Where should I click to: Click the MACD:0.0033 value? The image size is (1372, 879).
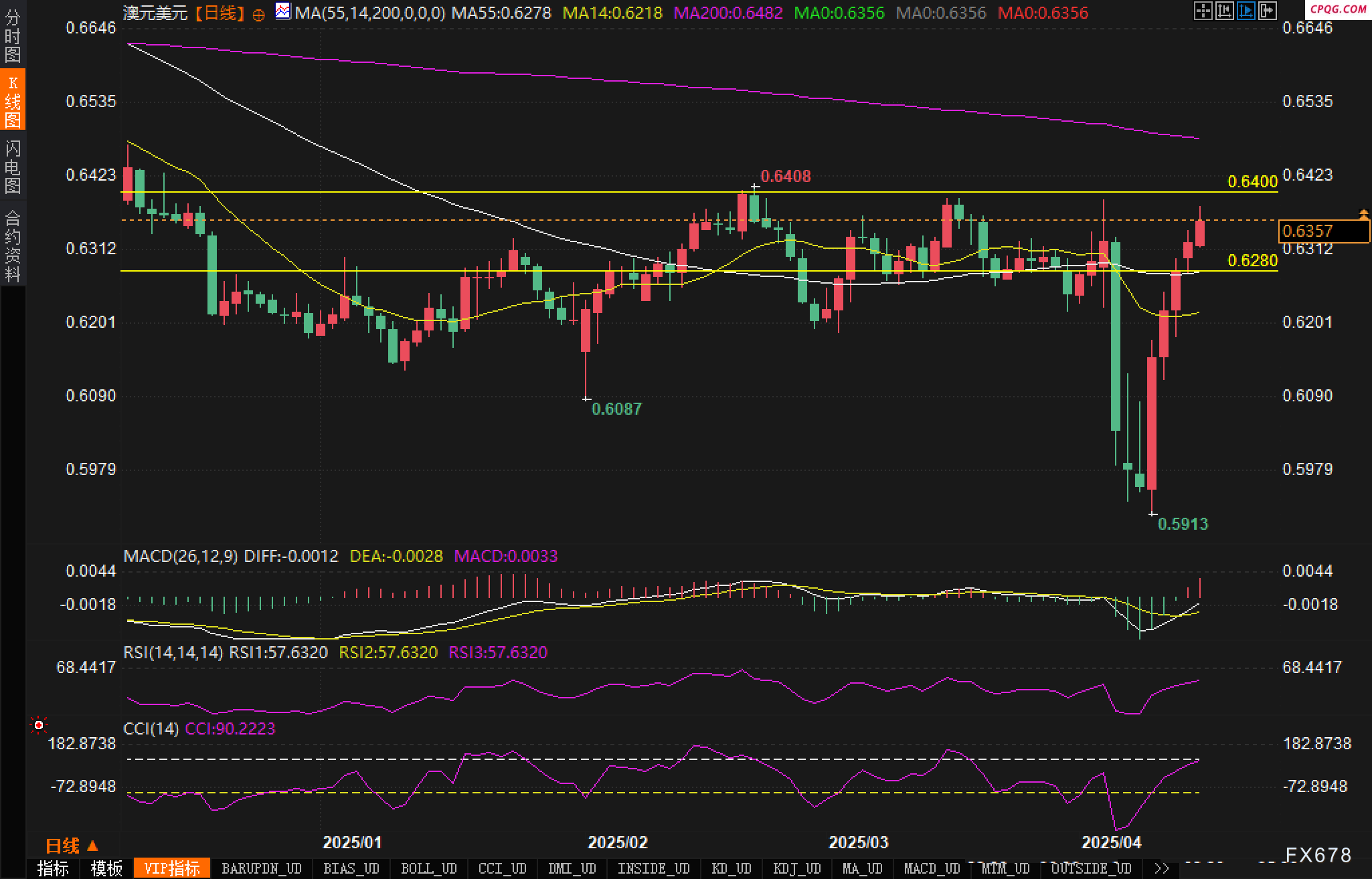[x=505, y=556]
